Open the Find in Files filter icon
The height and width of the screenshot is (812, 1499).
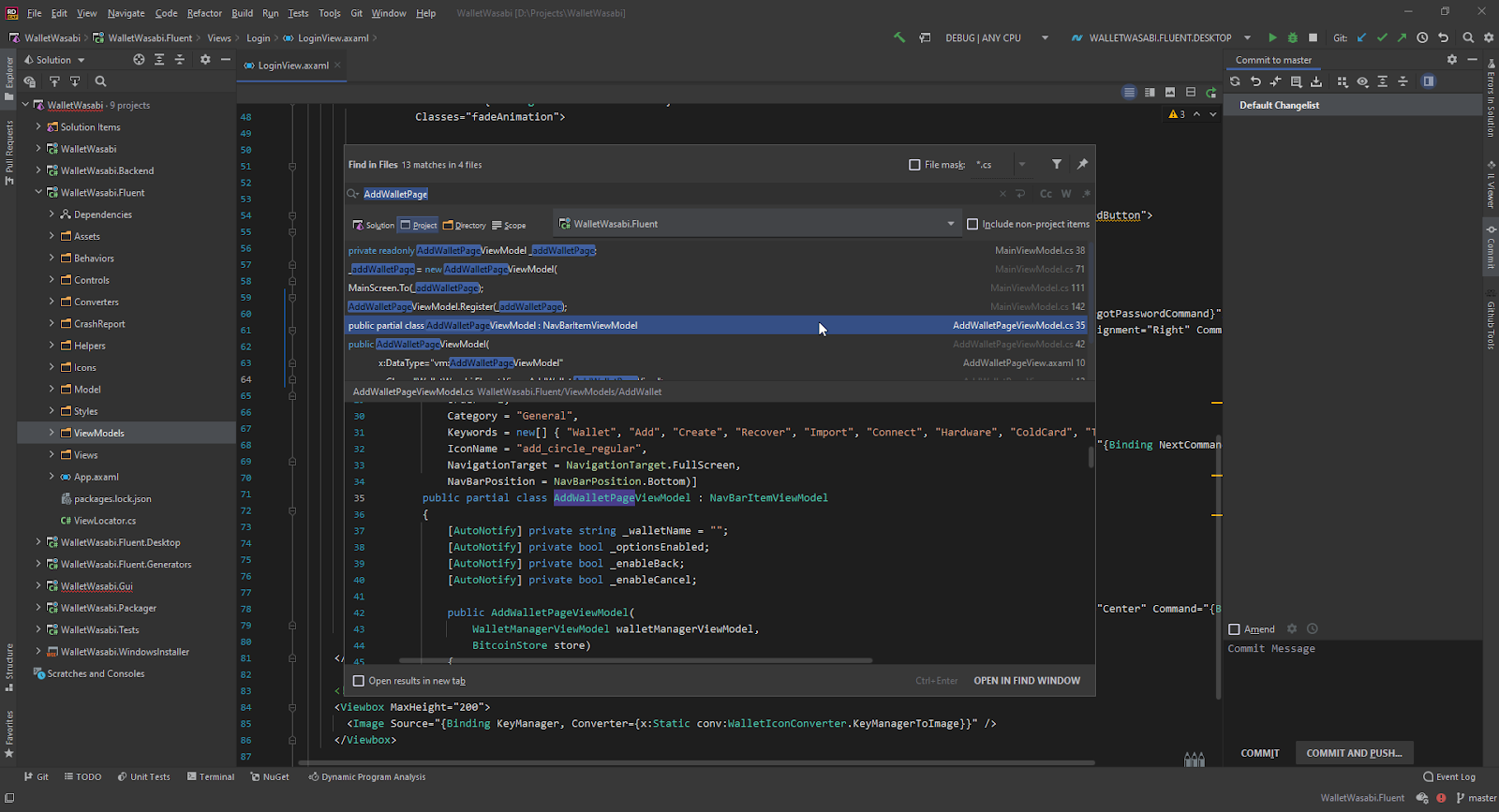pos(1057,164)
